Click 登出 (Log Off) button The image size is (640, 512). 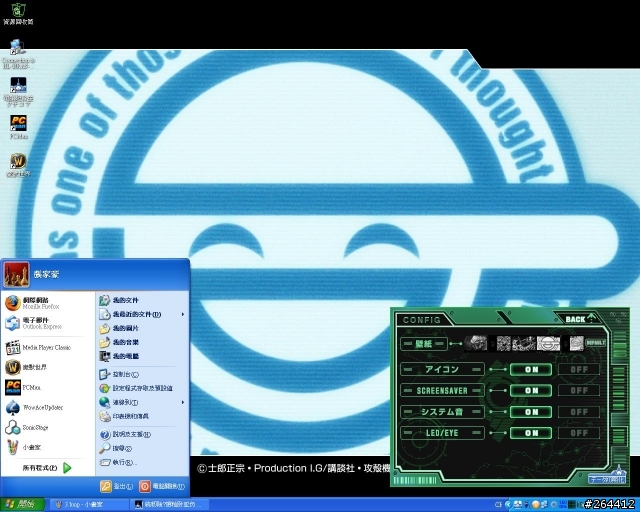(x=117, y=486)
